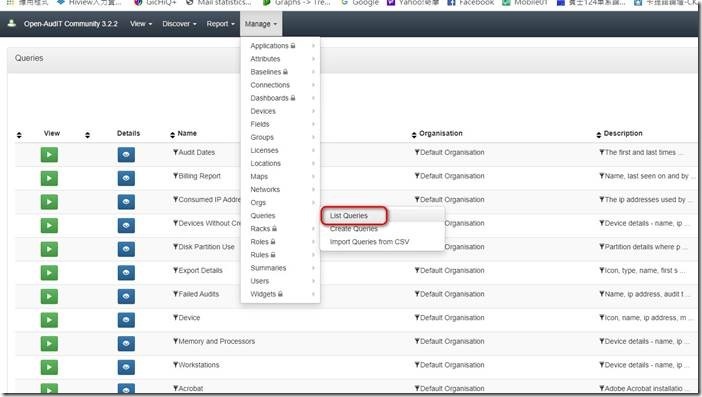This screenshot has height=397, width=702.
Task: Open Devices in Manage menu
Action: click(280, 111)
